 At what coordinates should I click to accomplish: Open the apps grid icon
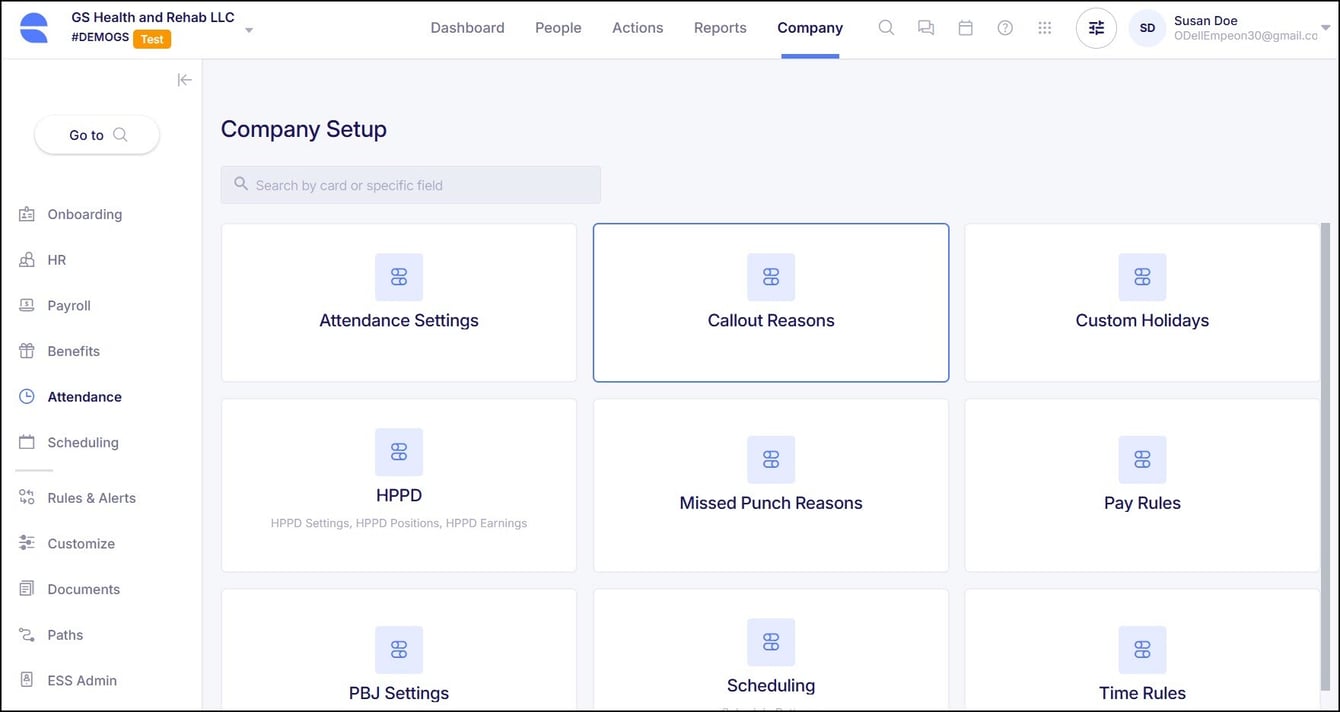[x=1045, y=28]
